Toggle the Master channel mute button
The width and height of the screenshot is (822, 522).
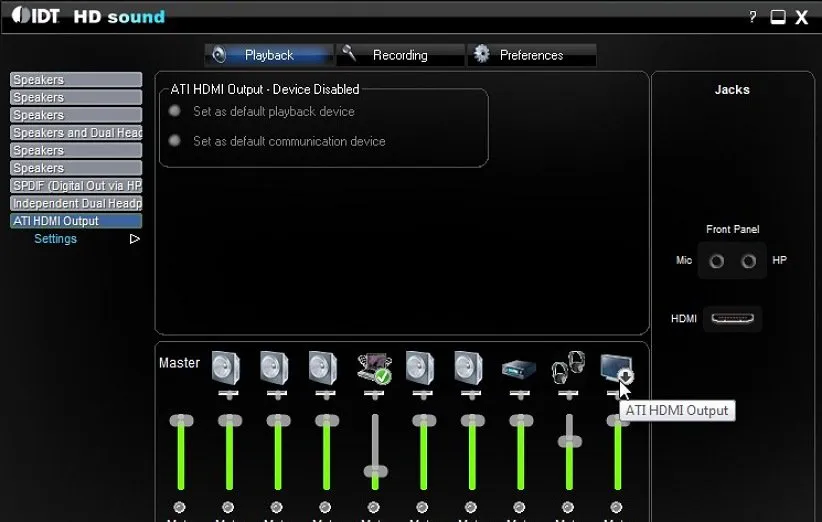click(180, 507)
